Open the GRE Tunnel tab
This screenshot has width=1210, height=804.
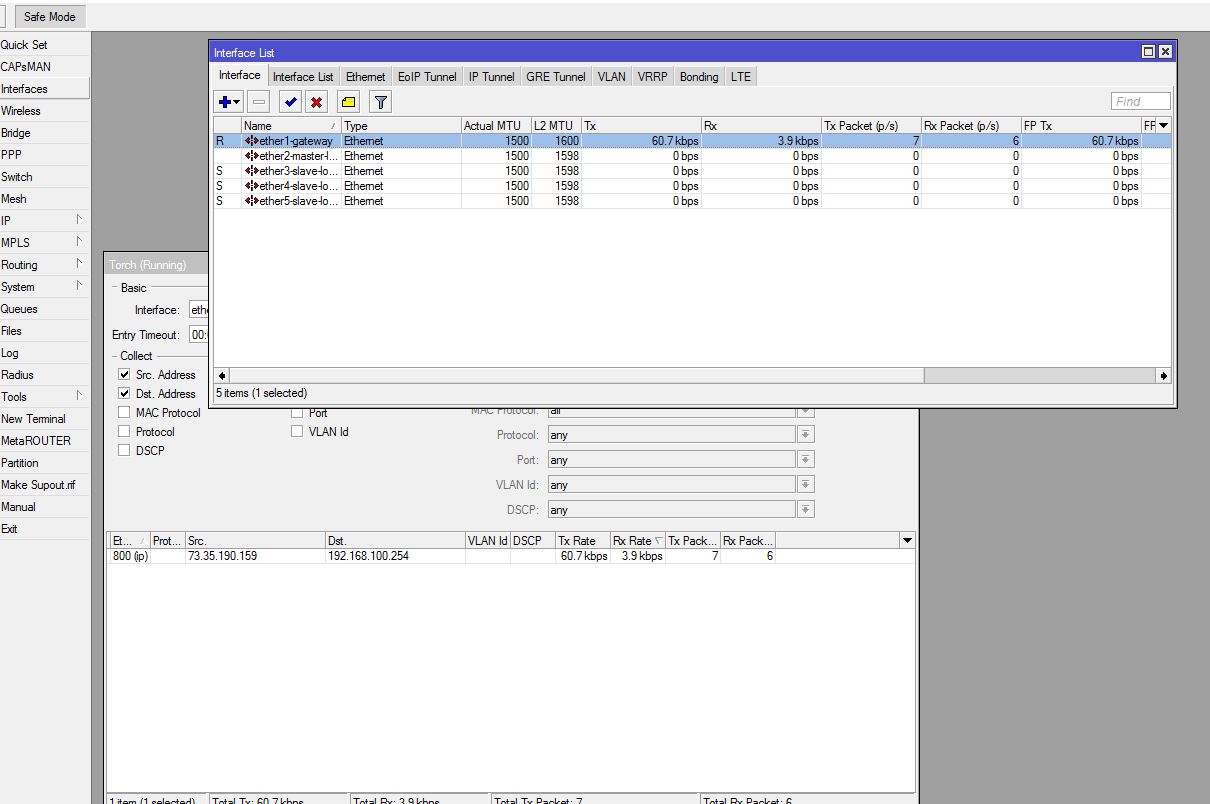click(x=555, y=76)
